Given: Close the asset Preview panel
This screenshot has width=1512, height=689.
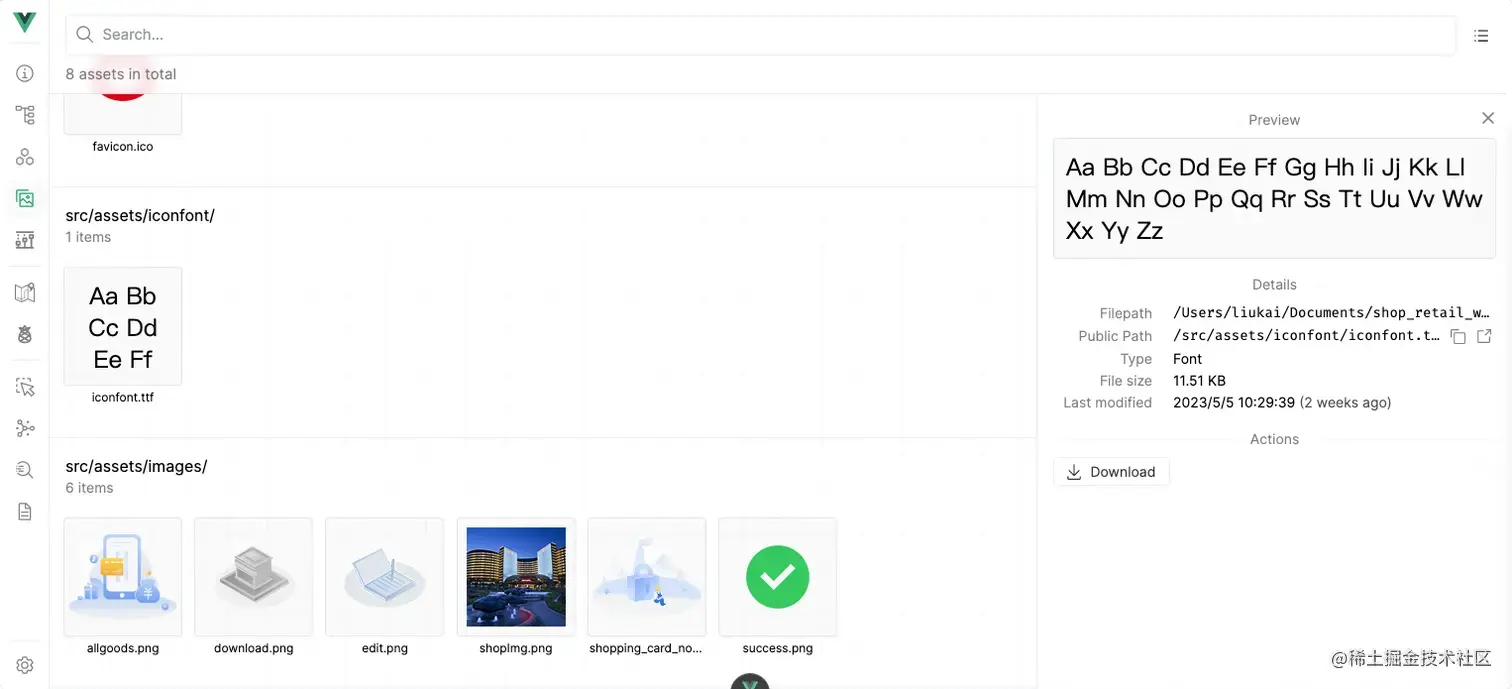Looking at the screenshot, I should (1488, 118).
